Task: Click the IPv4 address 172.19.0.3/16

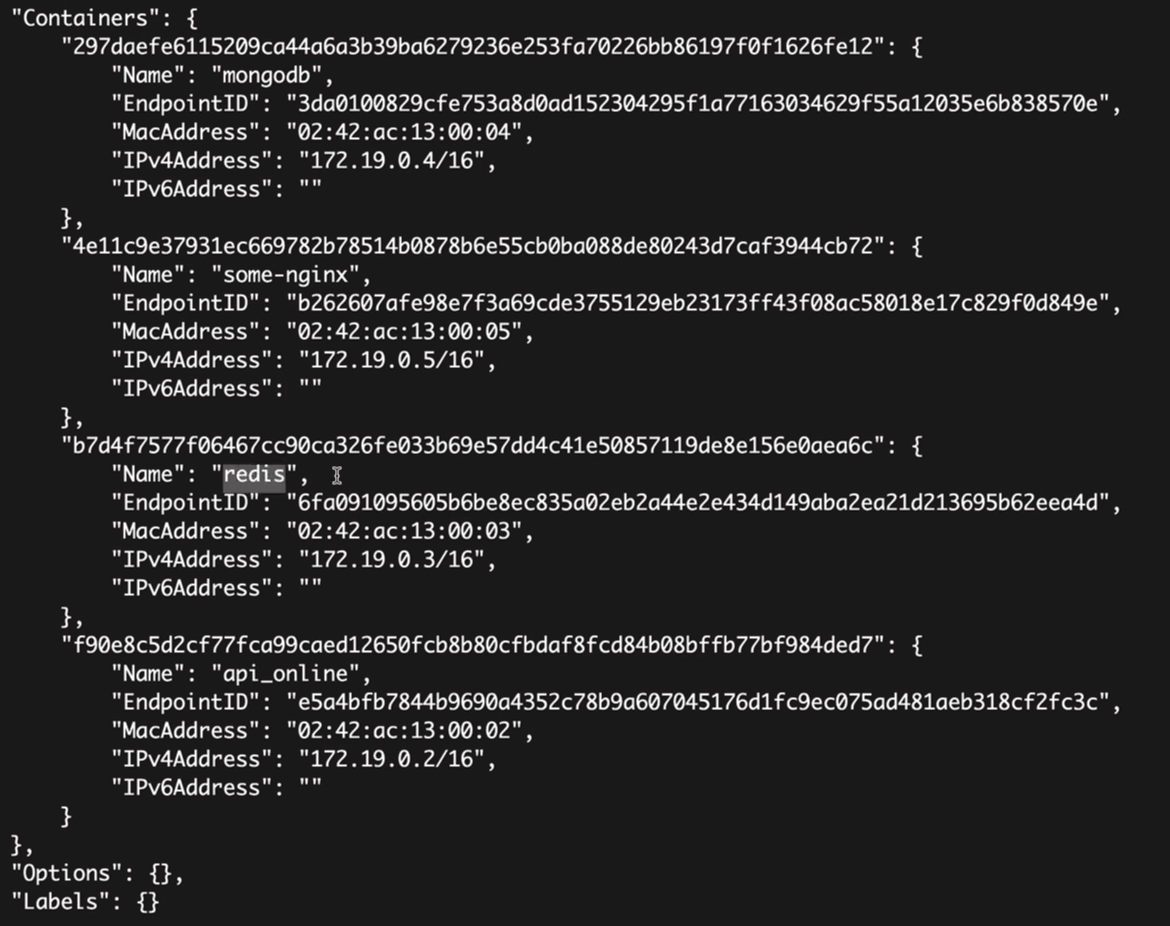Action: point(392,560)
